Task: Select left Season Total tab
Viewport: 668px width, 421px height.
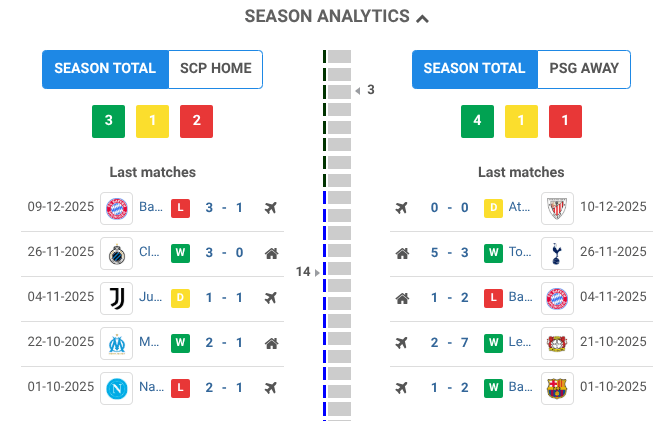Action: pos(105,69)
